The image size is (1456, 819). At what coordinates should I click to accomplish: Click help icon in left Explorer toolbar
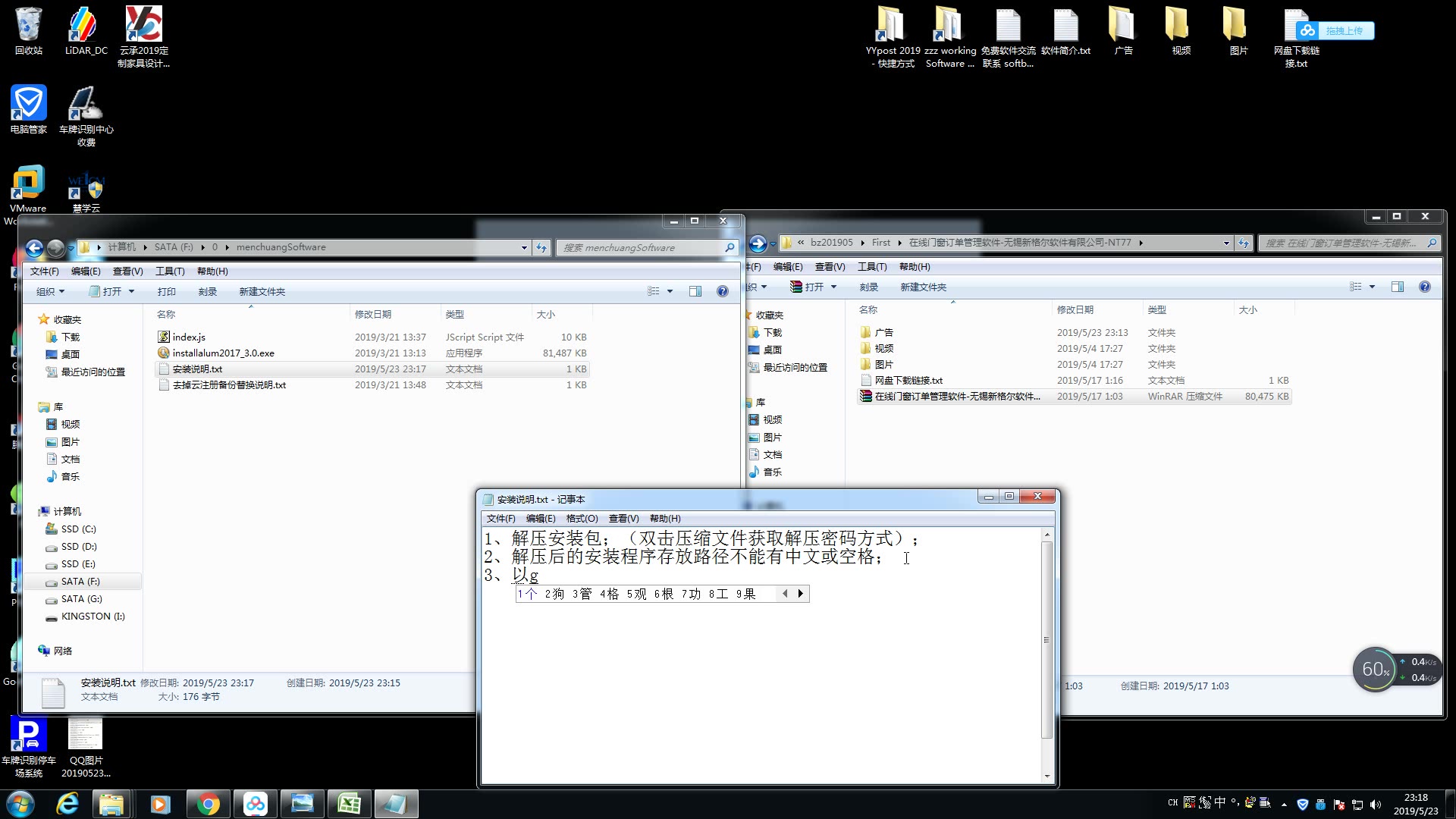722,291
